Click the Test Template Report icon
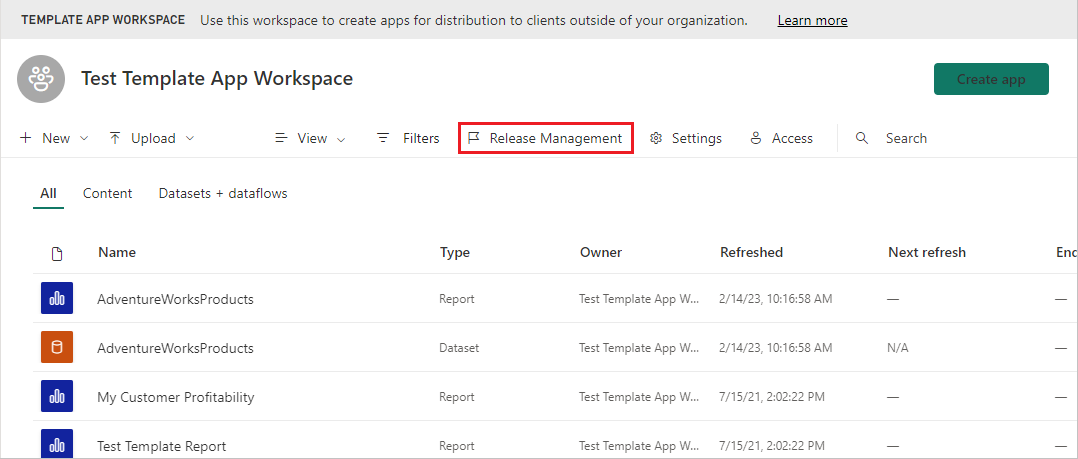This screenshot has width=1078, height=459. pos(57,445)
